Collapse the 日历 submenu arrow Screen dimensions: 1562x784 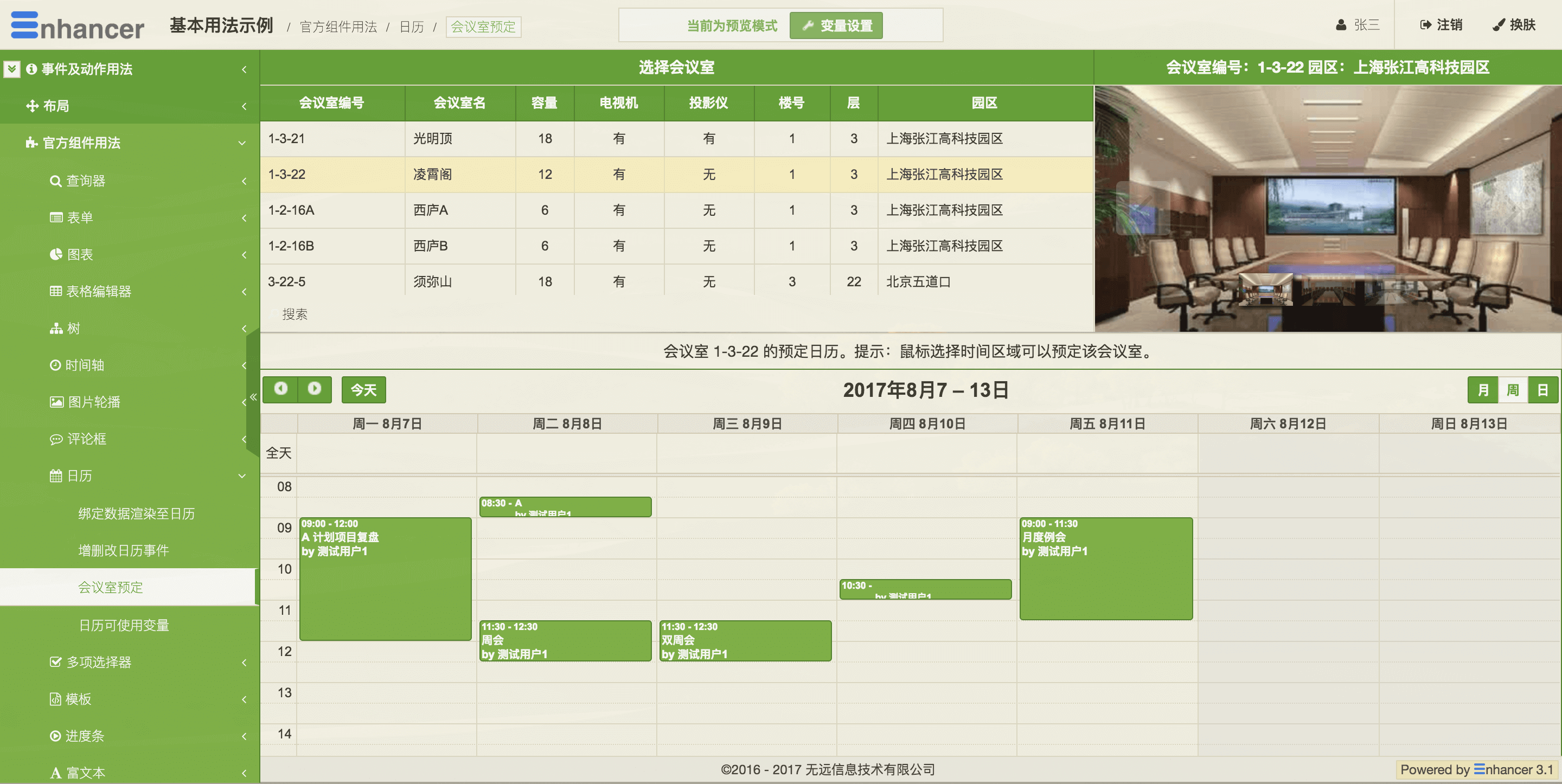pos(242,476)
